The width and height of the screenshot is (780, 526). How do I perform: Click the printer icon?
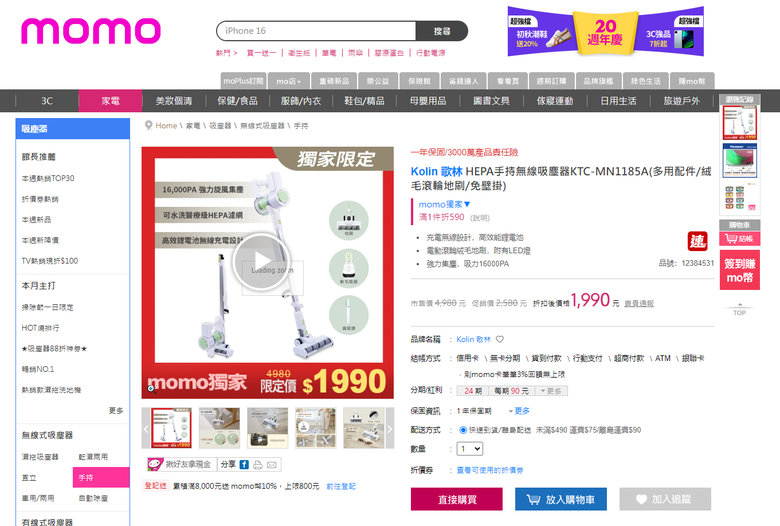(258, 465)
